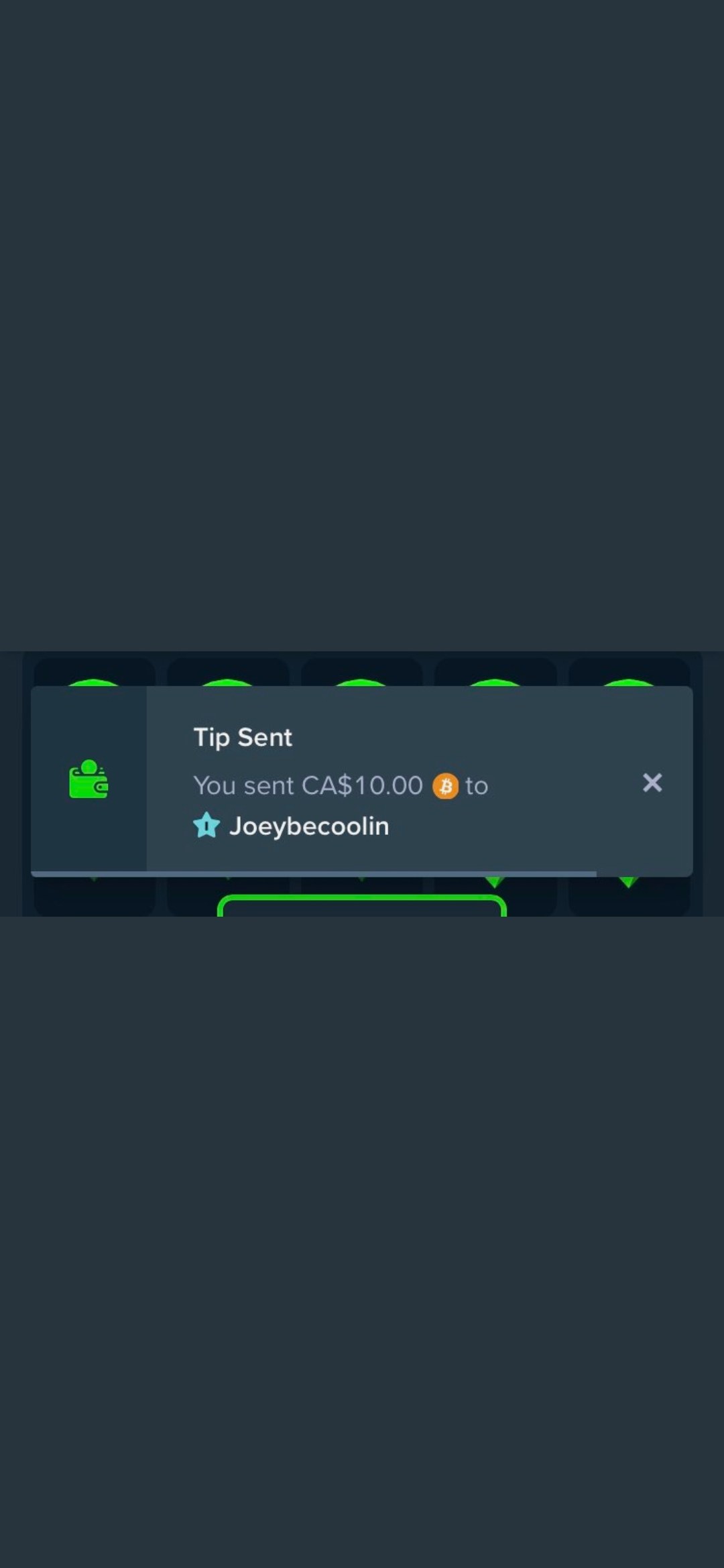The width and height of the screenshot is (724, 1568).
Task: Click the "You sent" message text
Action: pyautogui.click(x=244, y=785)
